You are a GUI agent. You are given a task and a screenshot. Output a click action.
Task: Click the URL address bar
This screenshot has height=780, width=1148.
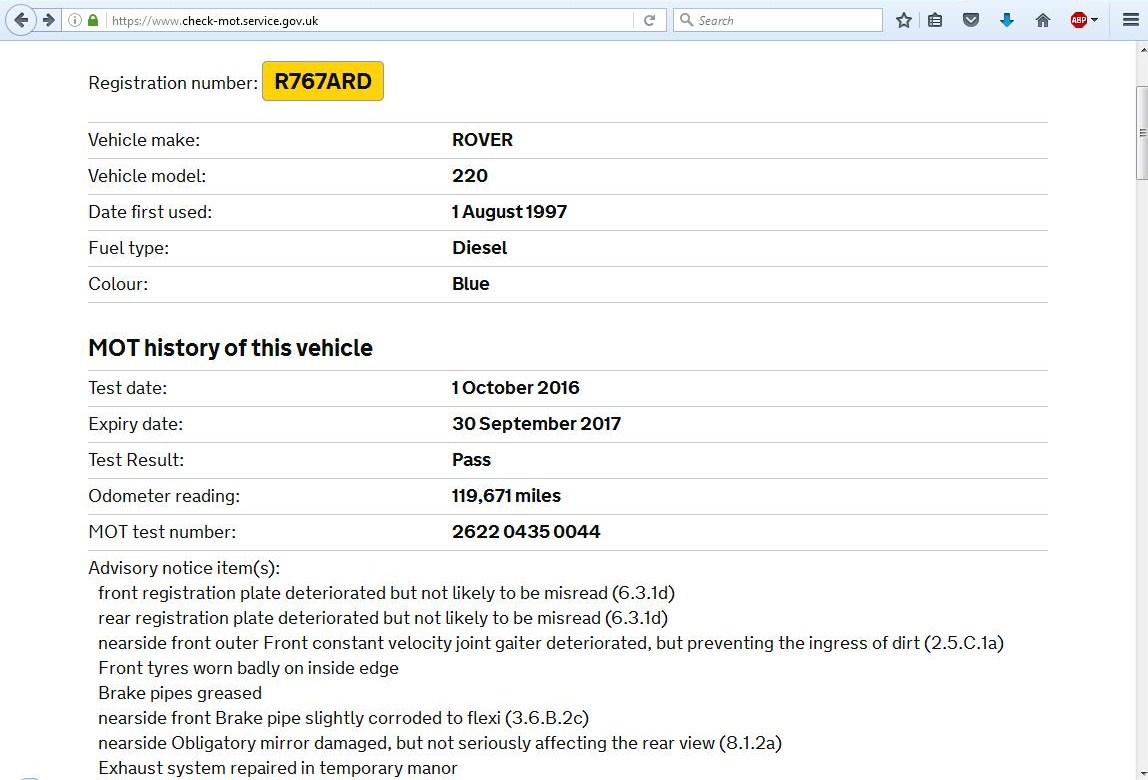click(370, 21)
